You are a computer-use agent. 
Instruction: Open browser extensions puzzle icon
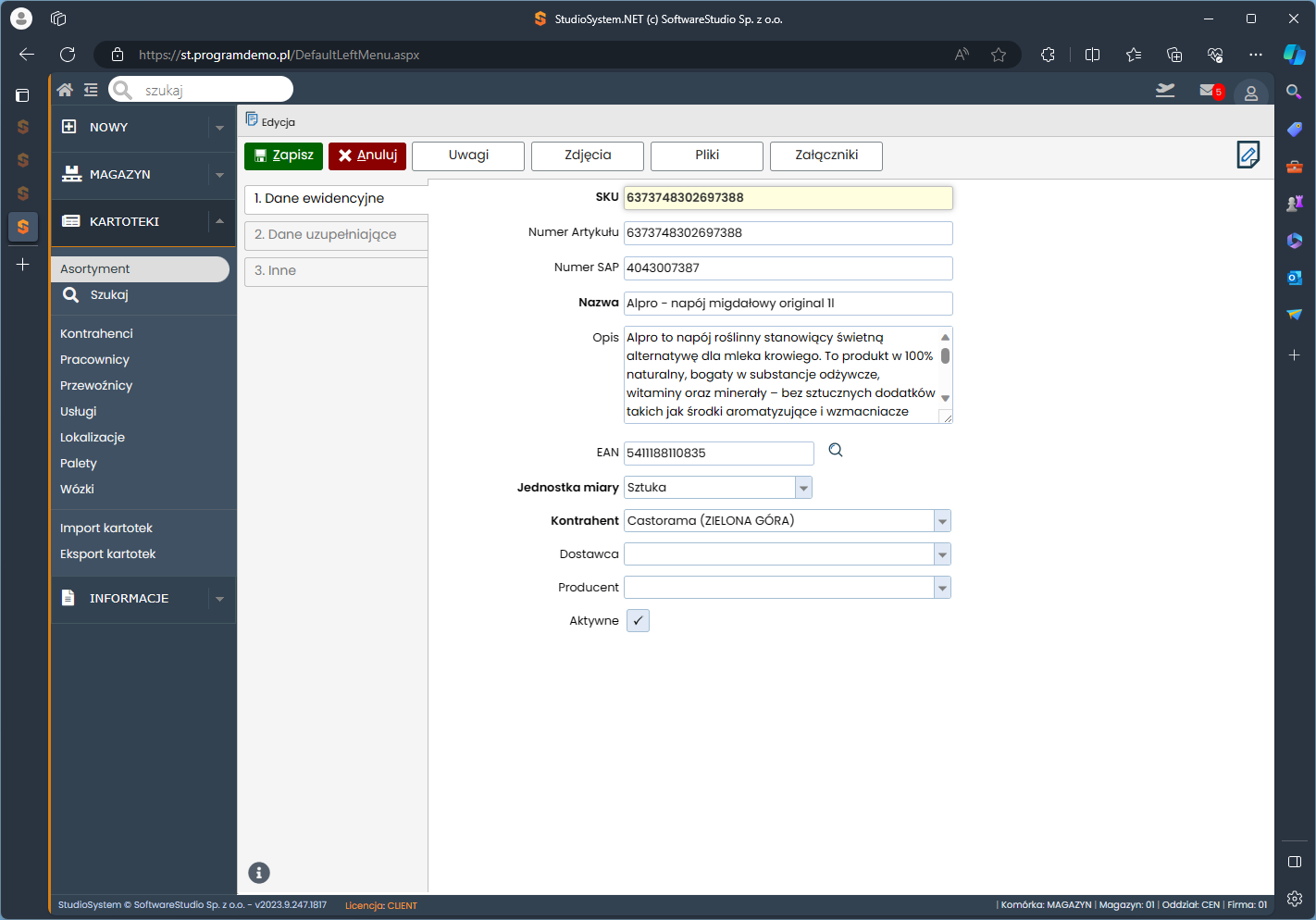(x=1048, y=55)
